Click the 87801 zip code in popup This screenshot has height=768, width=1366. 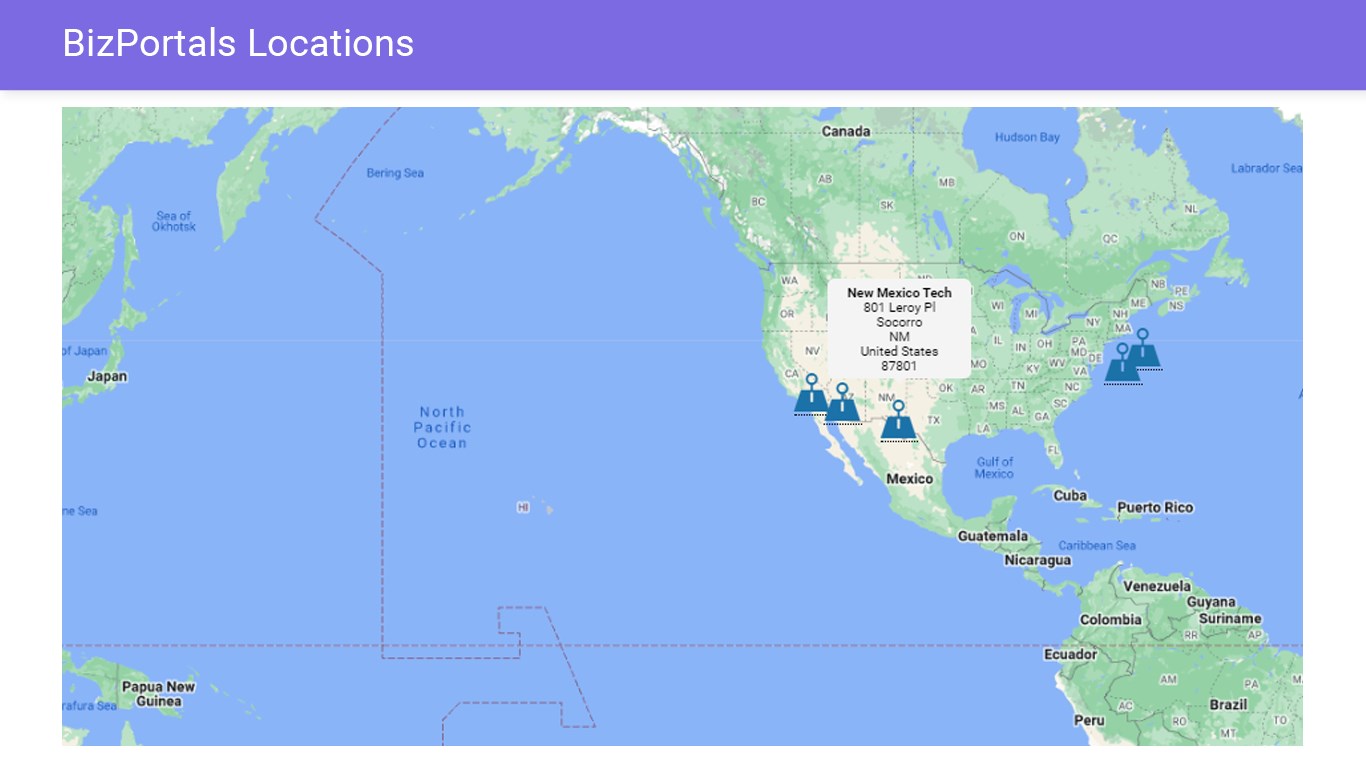899,366
